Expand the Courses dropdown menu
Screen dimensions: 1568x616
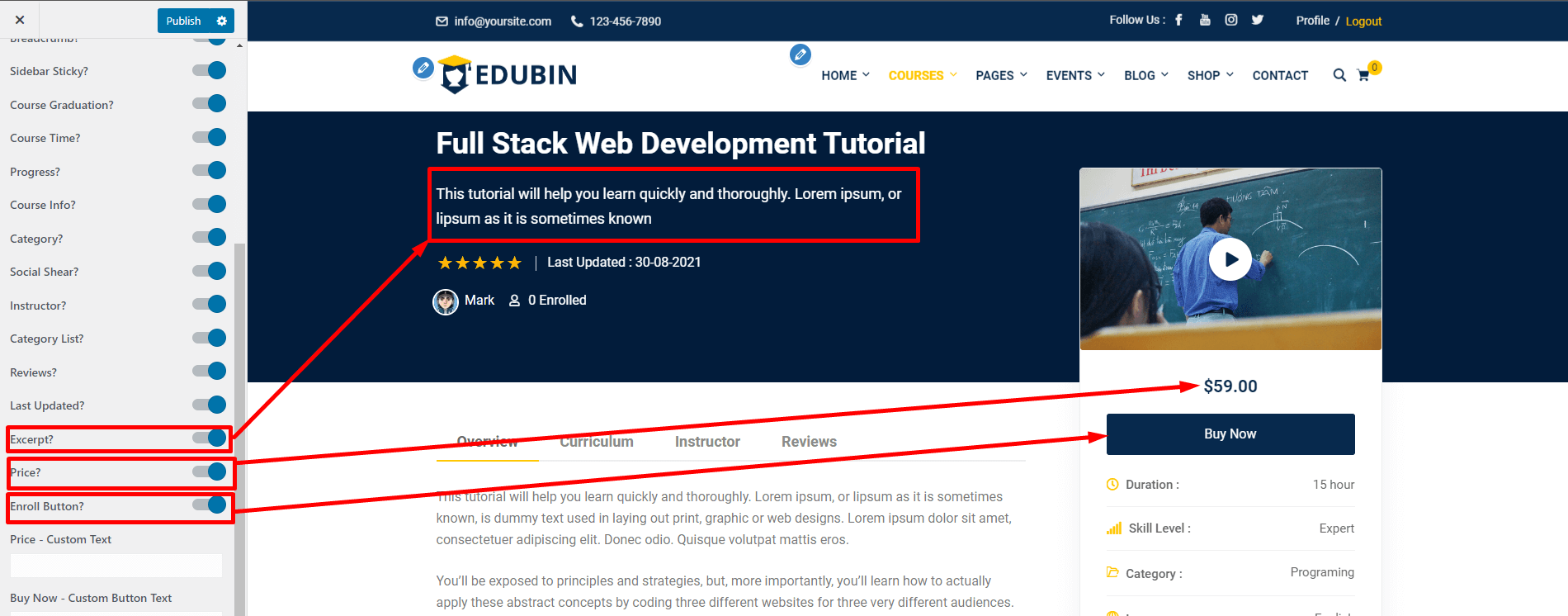pyautogui.click(x=922, y=75)
